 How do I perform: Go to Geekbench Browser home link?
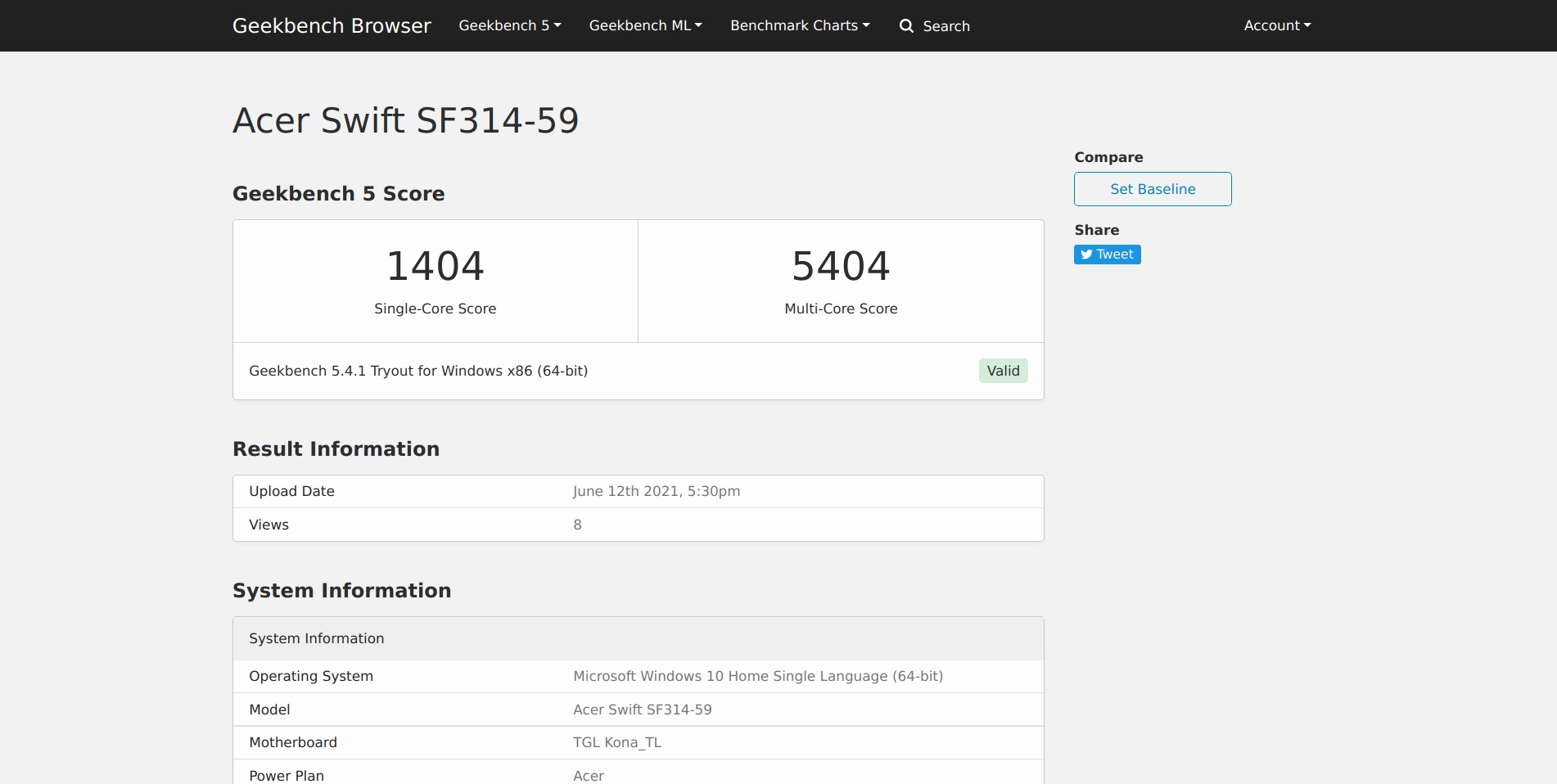(x=332, y=25)
